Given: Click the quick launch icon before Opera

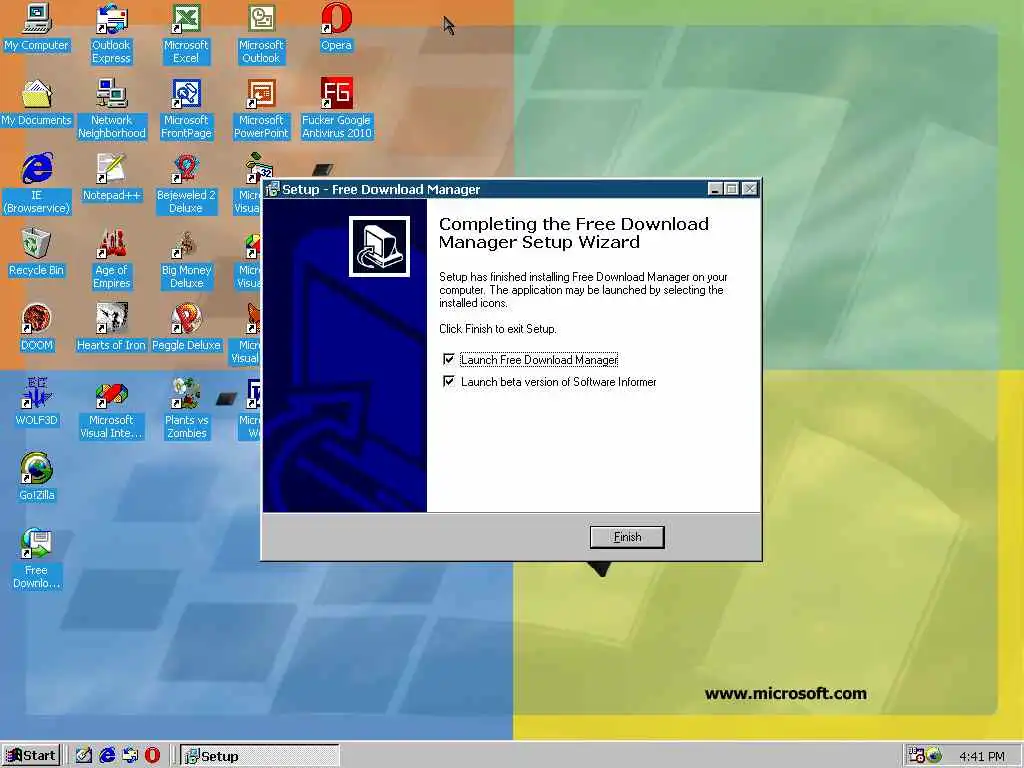Looking at the screenshot, I should [129, 756].
